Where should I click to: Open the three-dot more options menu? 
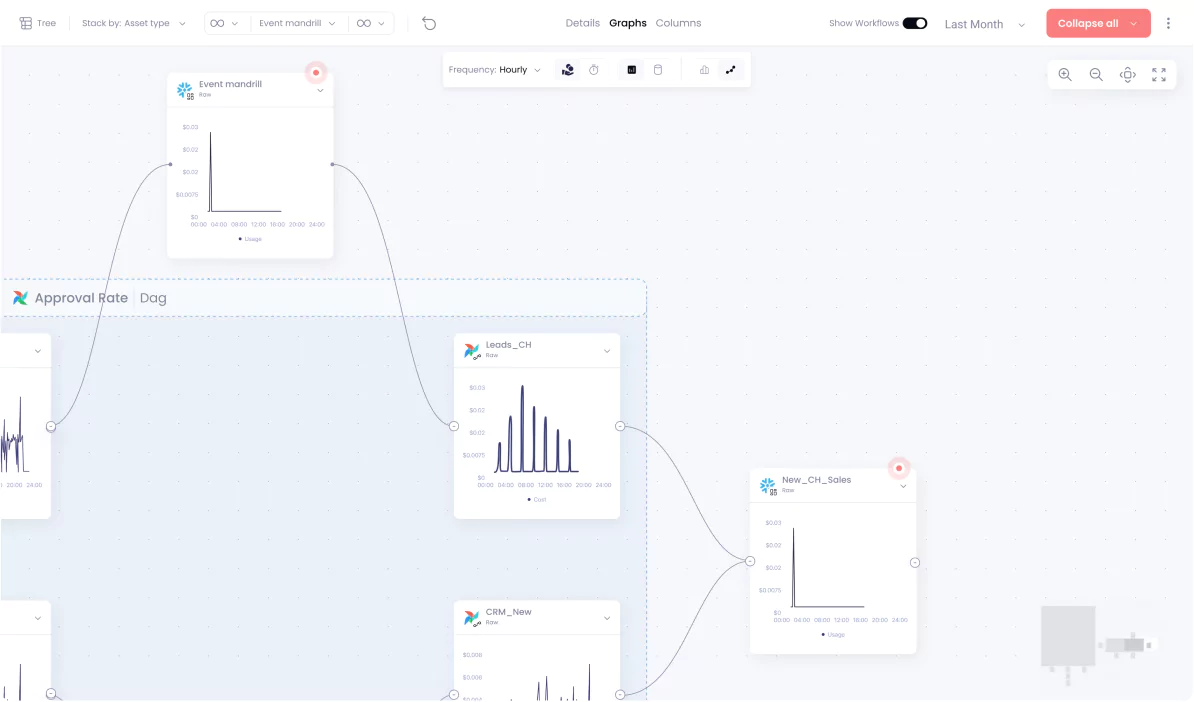coord(1168,24)
